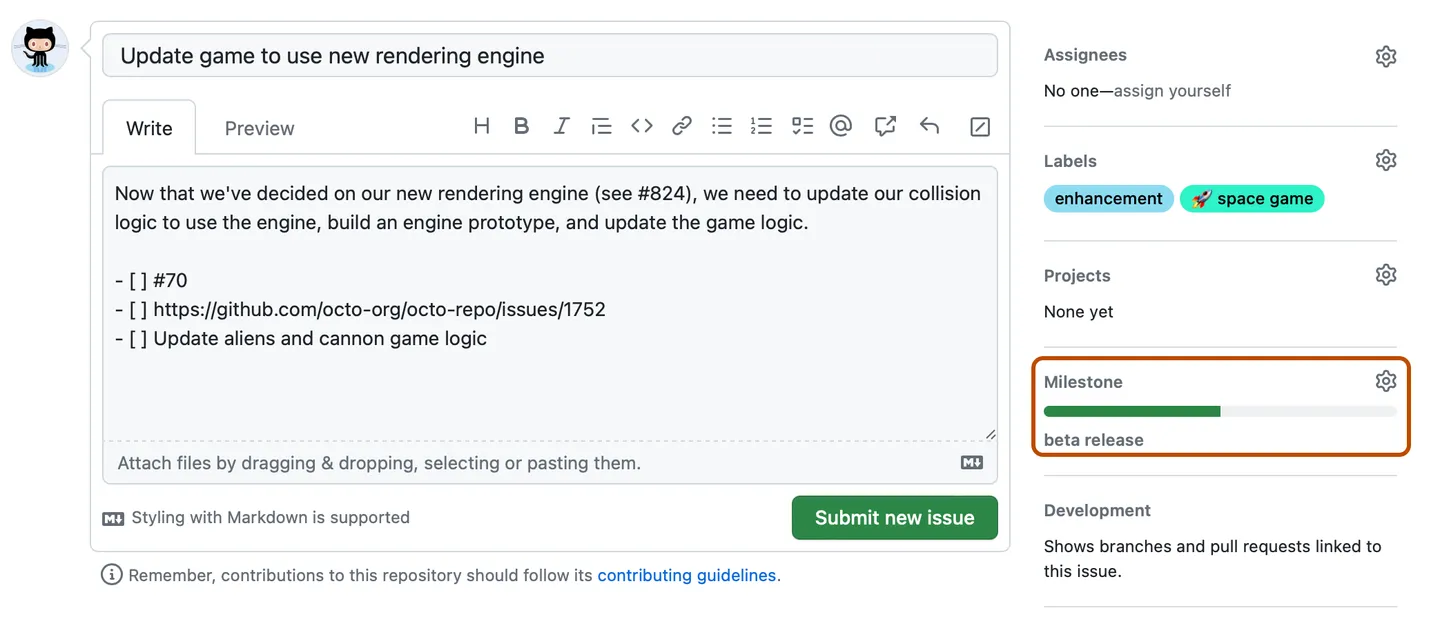Toggle italic text formatting
This screenshot has height=628, width=1440.
(561, 126)
